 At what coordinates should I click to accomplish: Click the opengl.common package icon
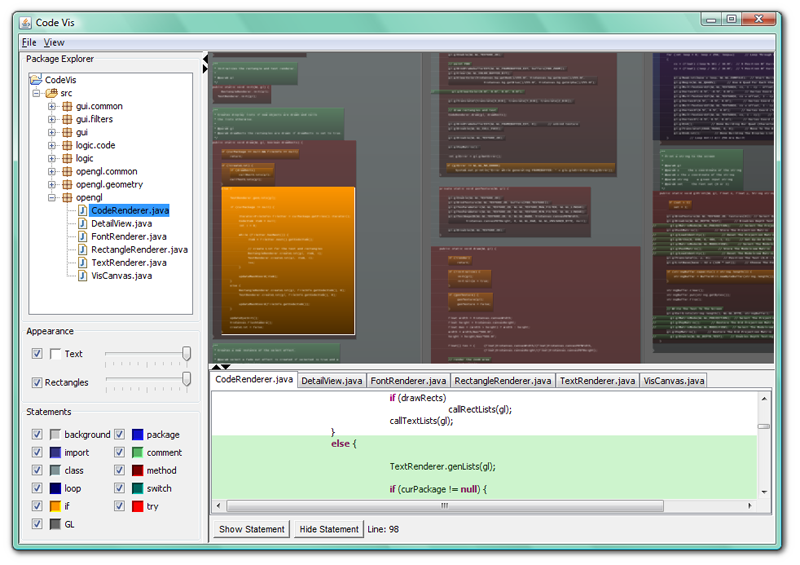tap(67, 171)
